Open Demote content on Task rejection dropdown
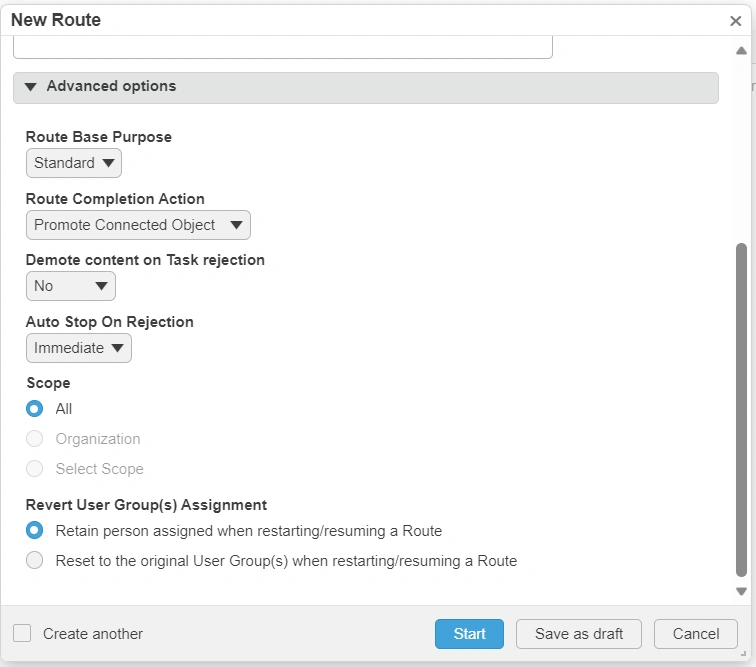Screen dimensions: 756x667 pos(71,286)
